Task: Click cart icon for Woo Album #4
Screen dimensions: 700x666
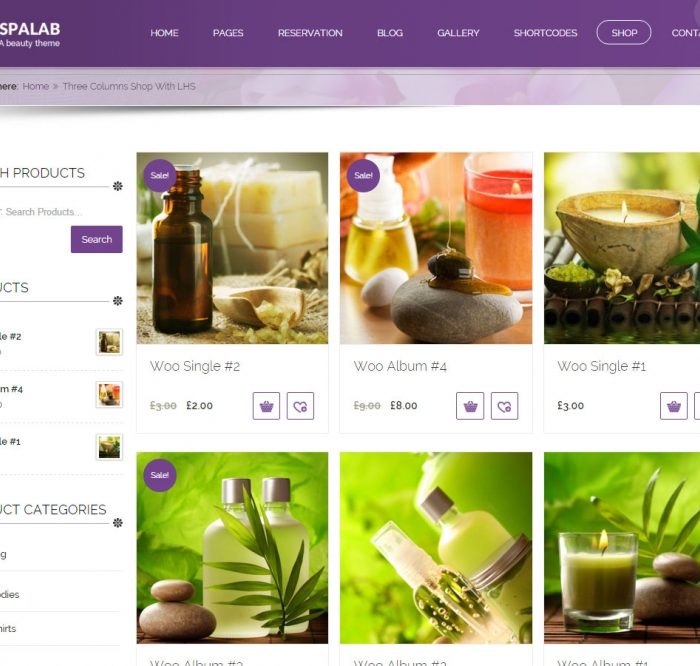Action: click(x=470, y=406)
